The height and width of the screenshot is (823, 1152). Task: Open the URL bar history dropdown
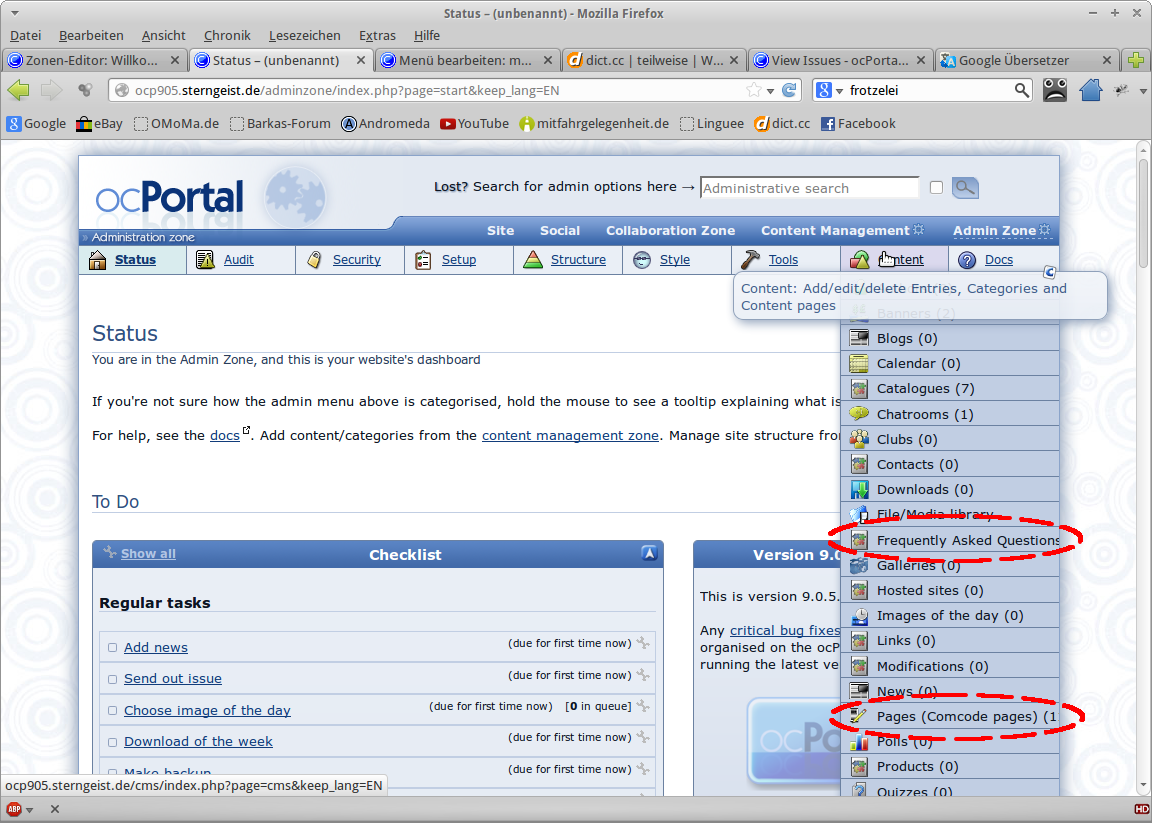click(771, 90)
